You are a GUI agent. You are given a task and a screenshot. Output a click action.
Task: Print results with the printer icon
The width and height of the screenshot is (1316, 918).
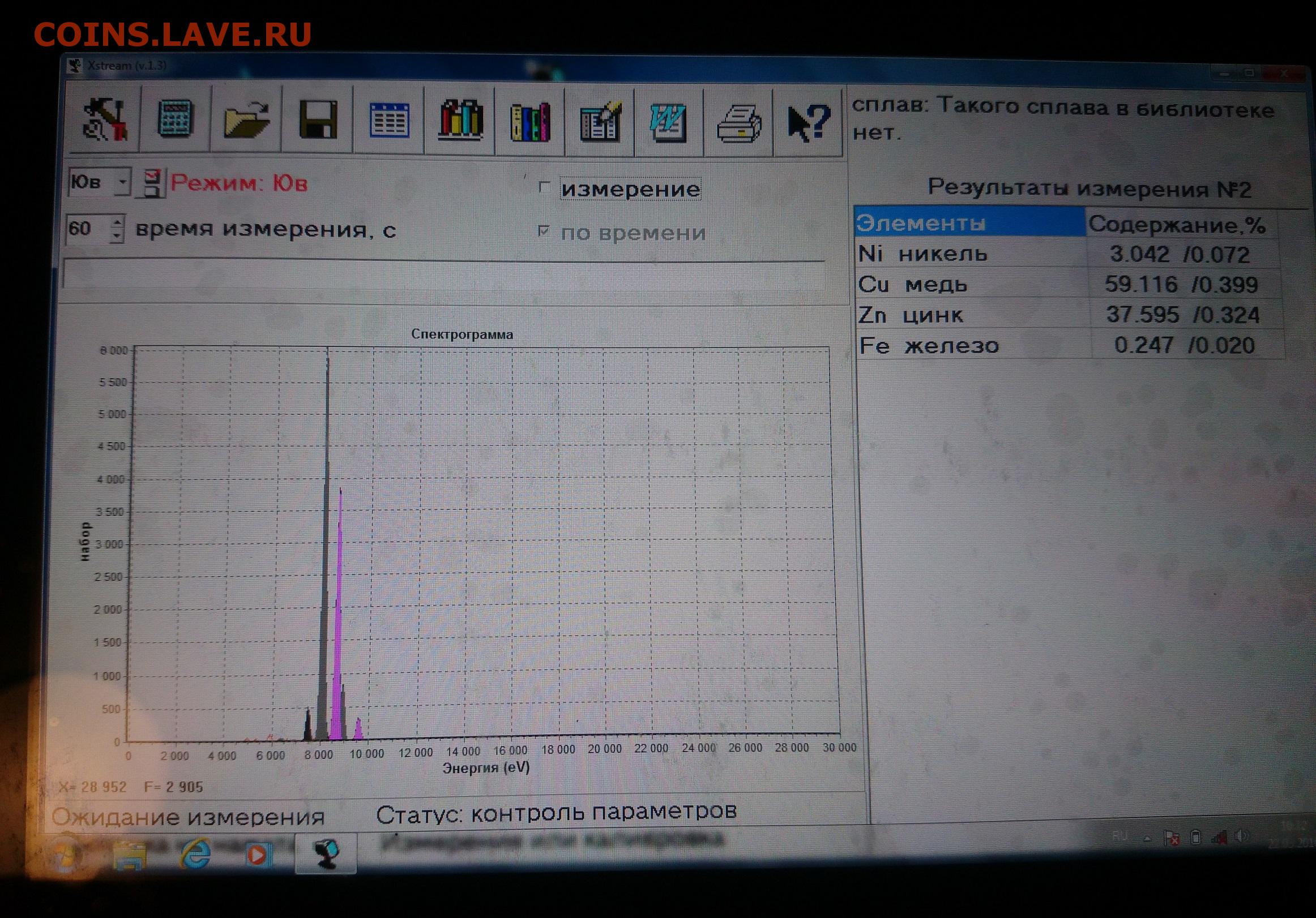pyautogui.click(x=738, y=123)
